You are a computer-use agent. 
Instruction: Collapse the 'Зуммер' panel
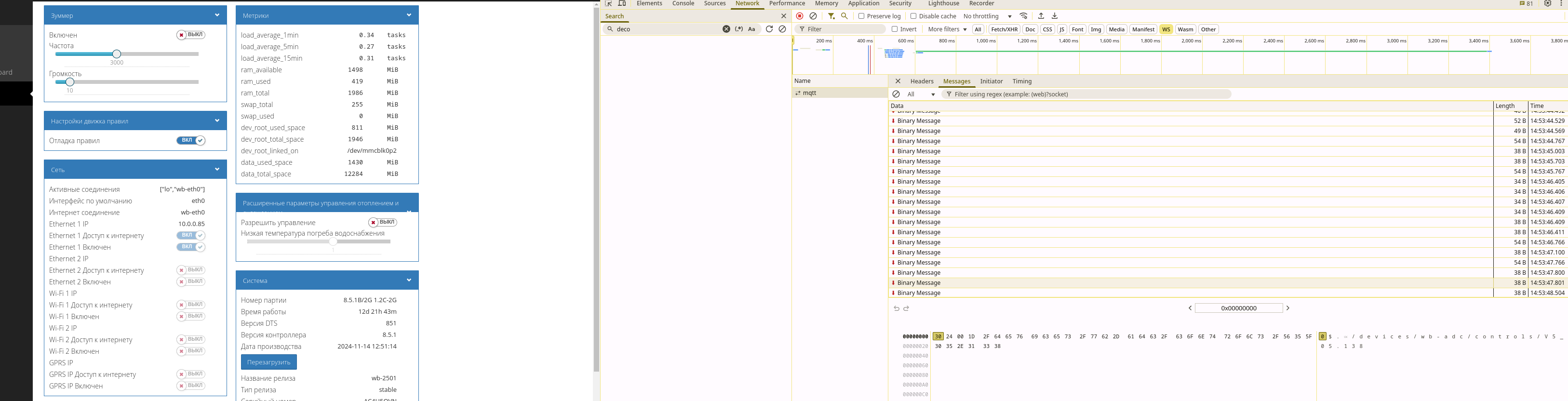click(x=217, y=15)
